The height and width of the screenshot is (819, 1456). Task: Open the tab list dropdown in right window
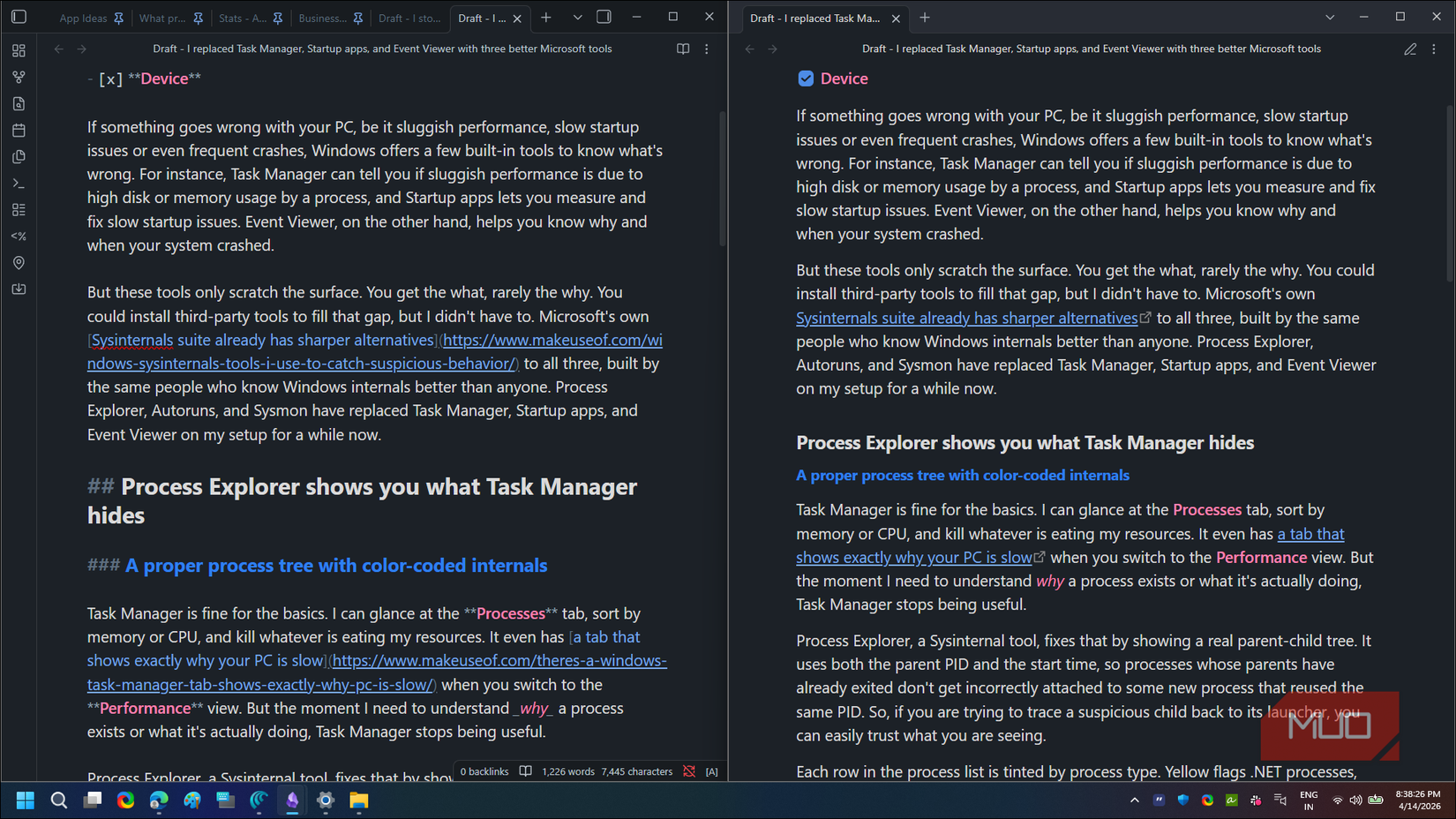[x=1330, y=18]
